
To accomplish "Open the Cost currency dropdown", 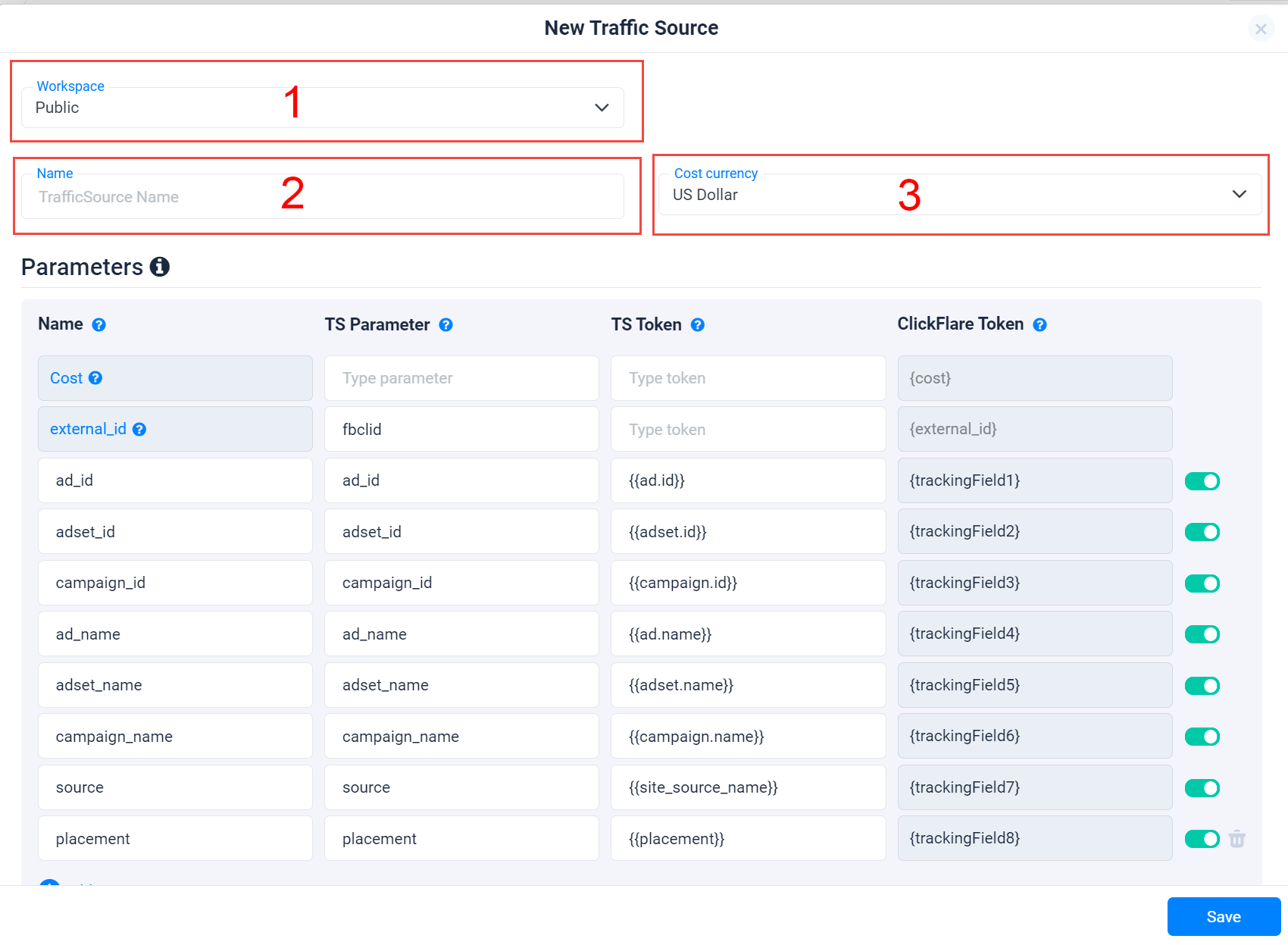I will (x=960, y=195).
